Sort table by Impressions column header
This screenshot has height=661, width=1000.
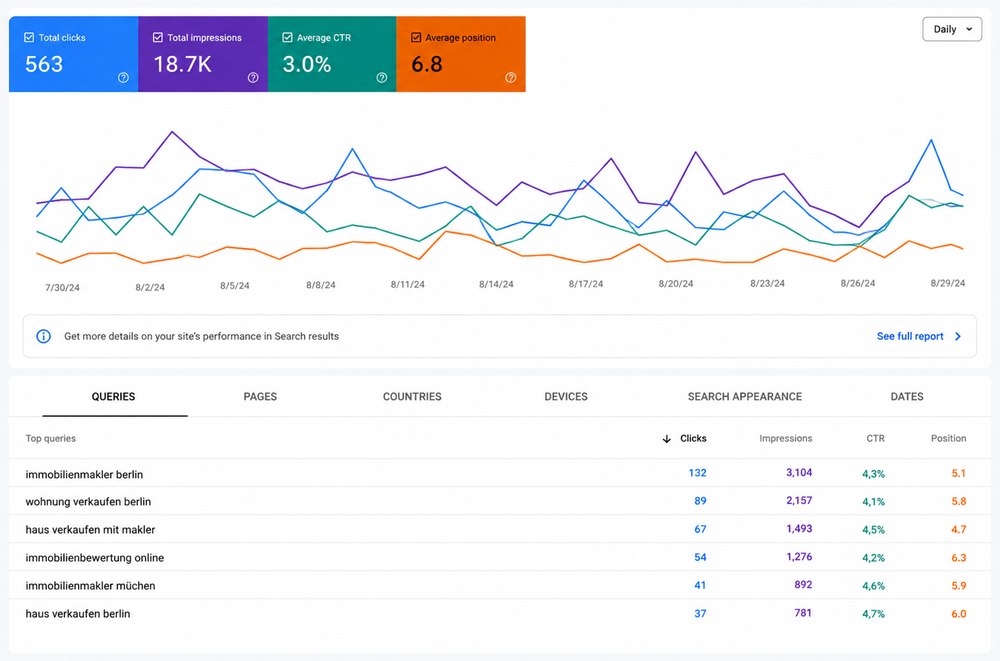tap(786, 438)
